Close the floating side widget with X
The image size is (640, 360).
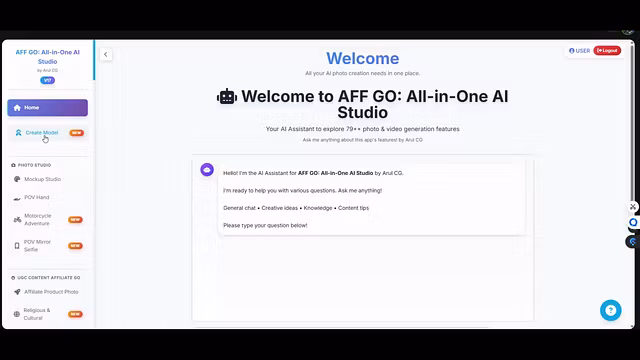[633, 207]
